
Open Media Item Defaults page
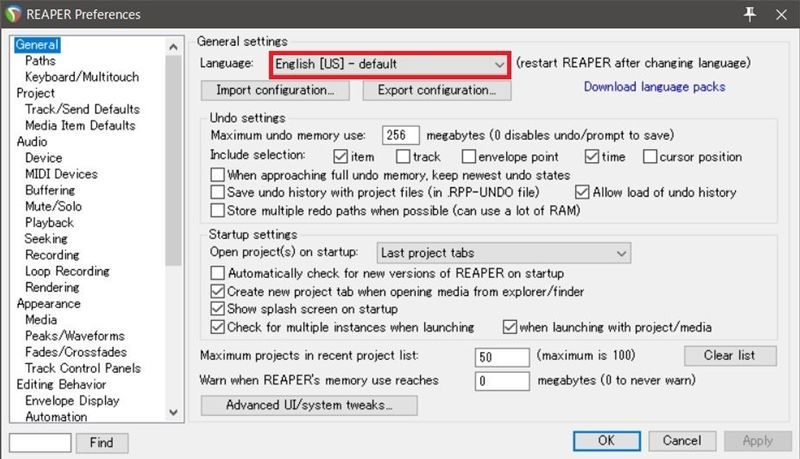80,125
